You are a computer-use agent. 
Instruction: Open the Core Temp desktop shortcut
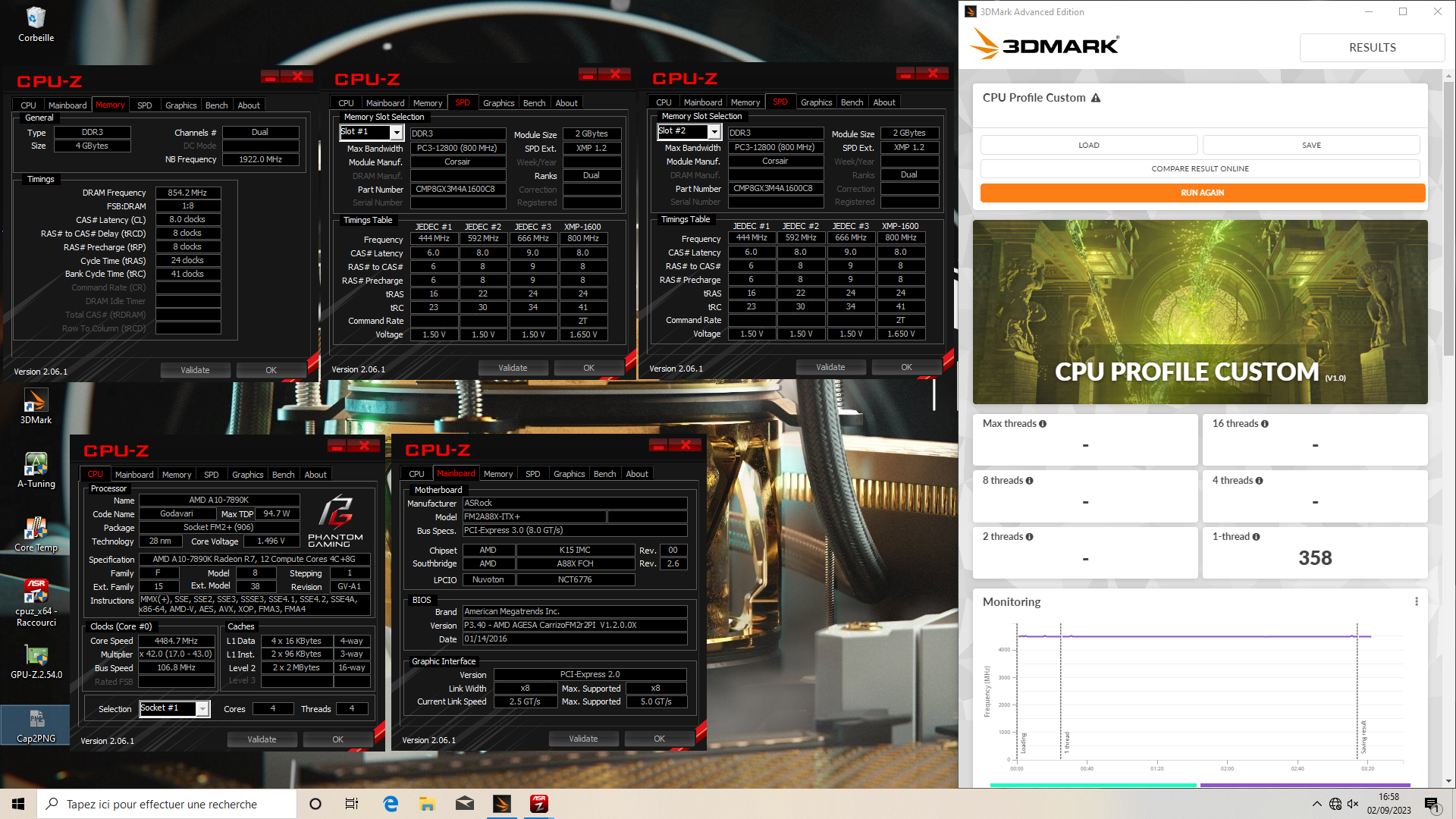click(x=36, y=534)
